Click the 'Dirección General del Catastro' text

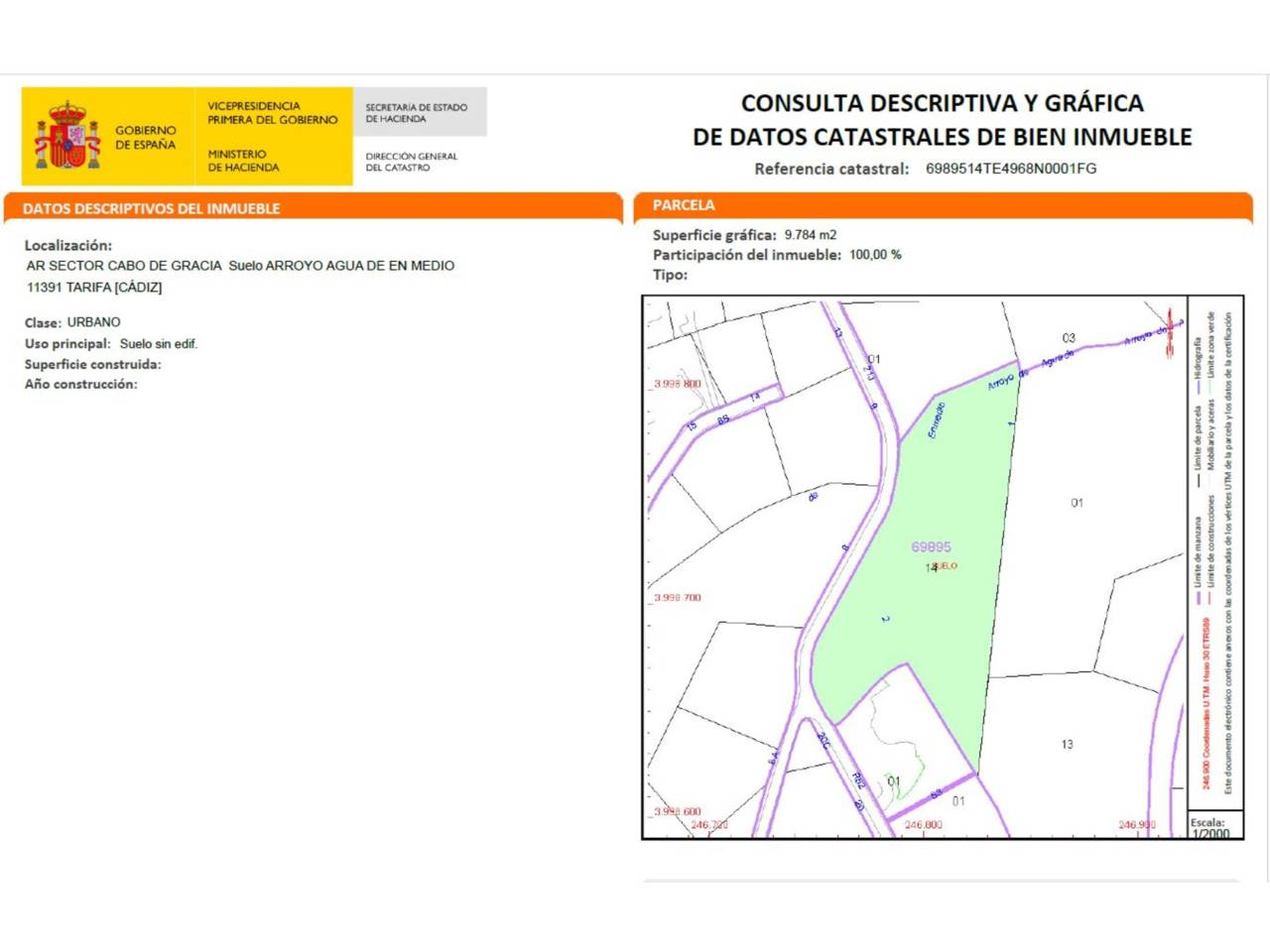click(x=411, y=162)
